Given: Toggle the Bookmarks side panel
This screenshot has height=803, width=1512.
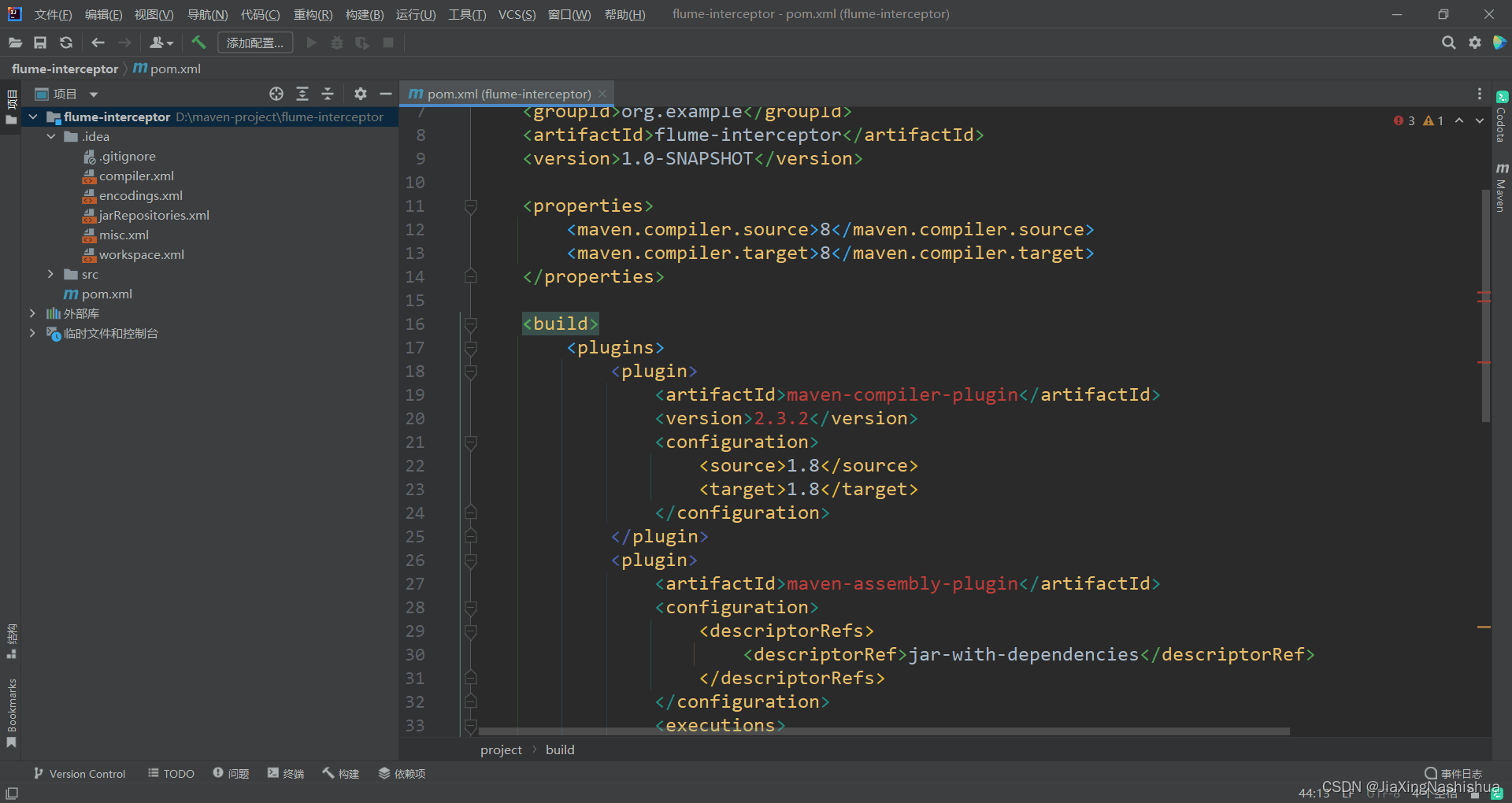Looking at the screenshot, I should click(x=12, y=712).
